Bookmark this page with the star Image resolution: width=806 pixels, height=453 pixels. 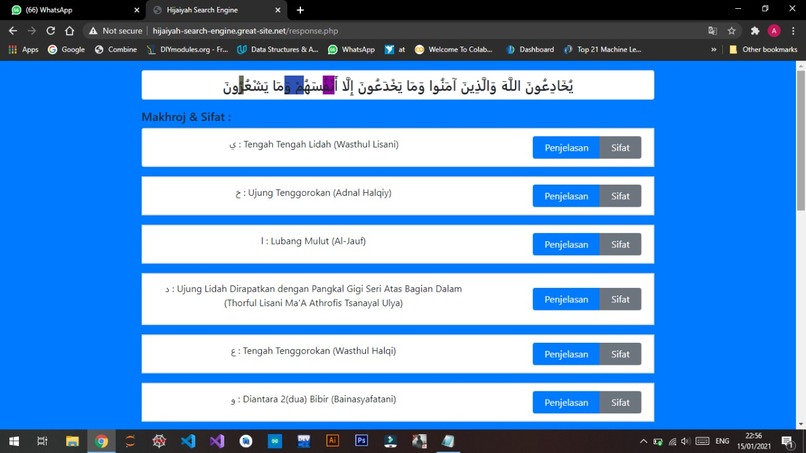(x=731, y=31)
